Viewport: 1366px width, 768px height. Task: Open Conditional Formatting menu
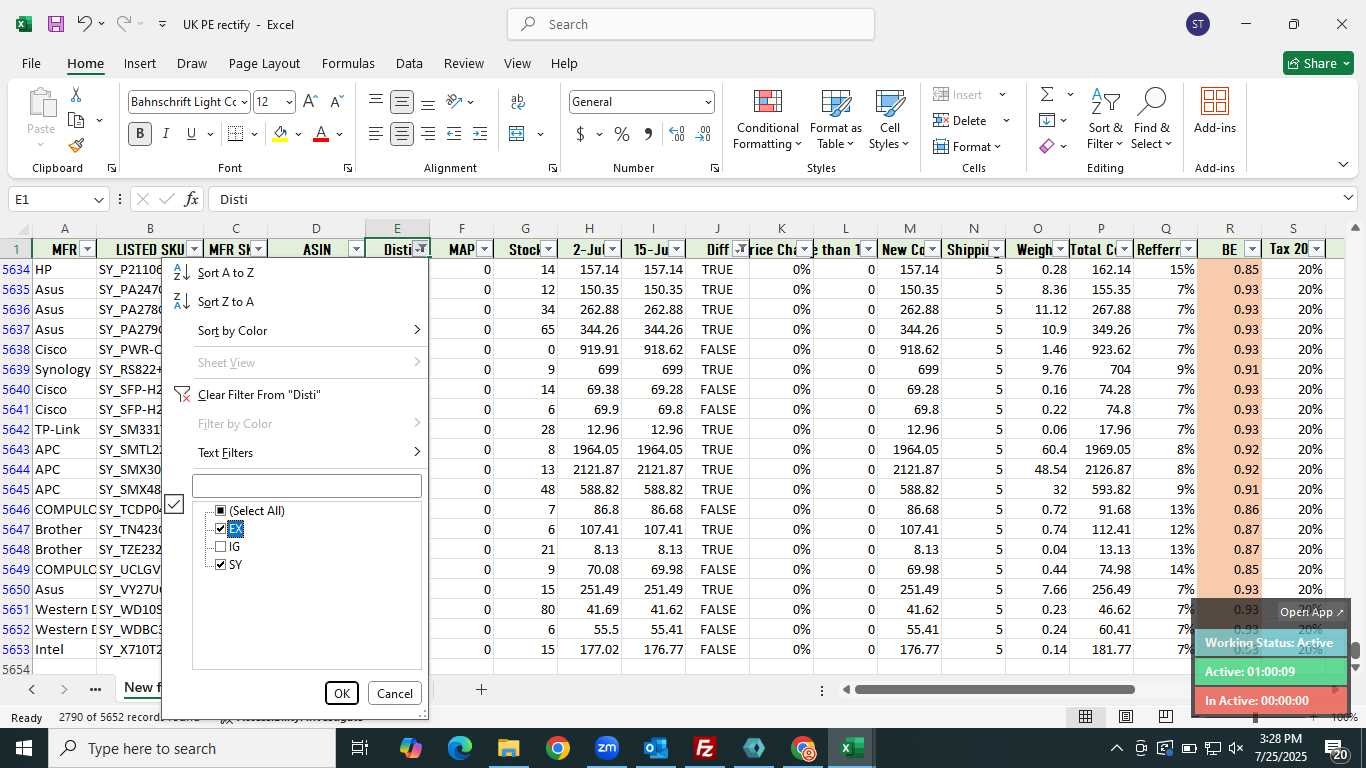pyautogui.click(x=767, y=120)
